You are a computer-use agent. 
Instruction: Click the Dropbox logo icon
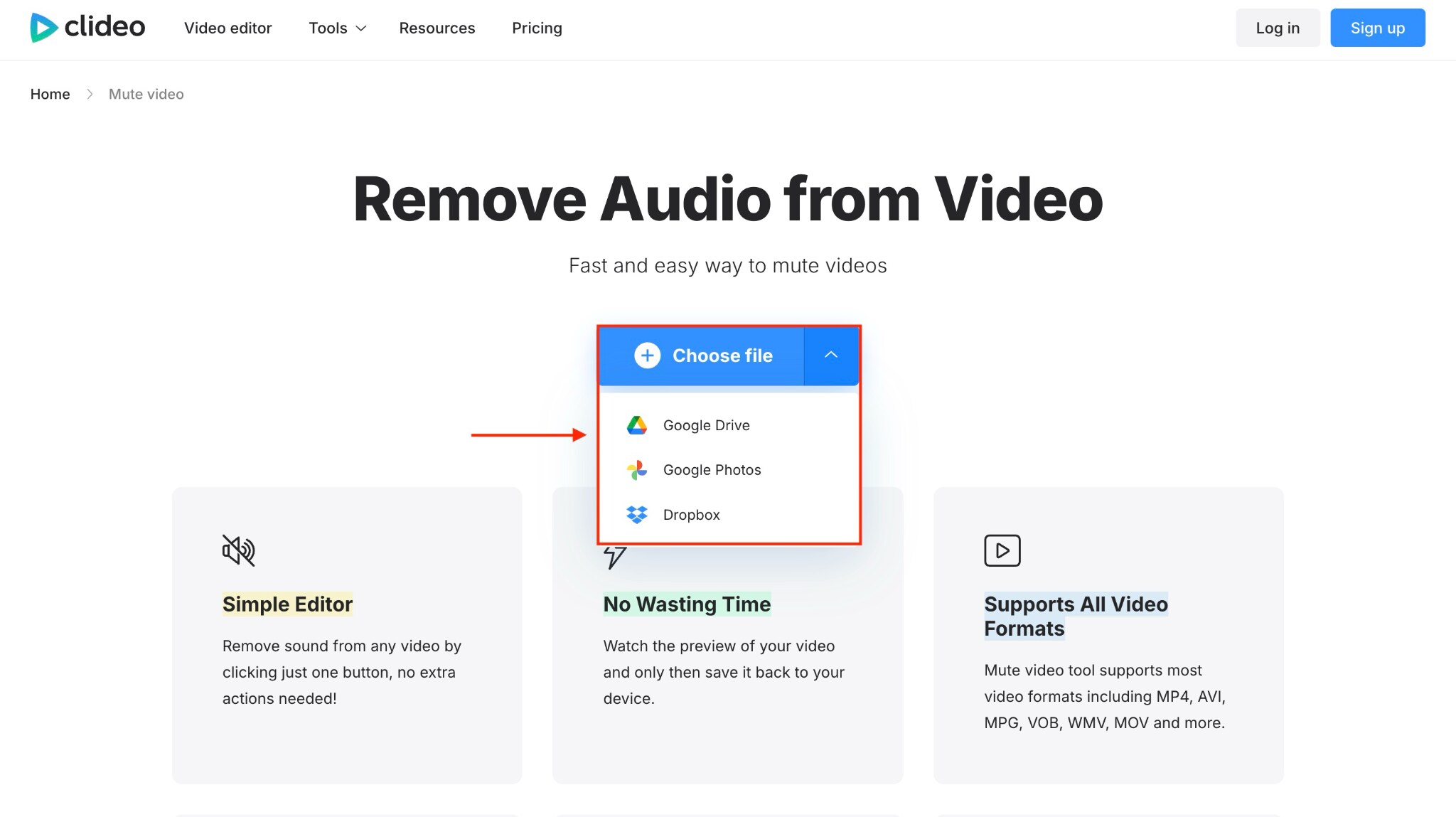[637, 515]
